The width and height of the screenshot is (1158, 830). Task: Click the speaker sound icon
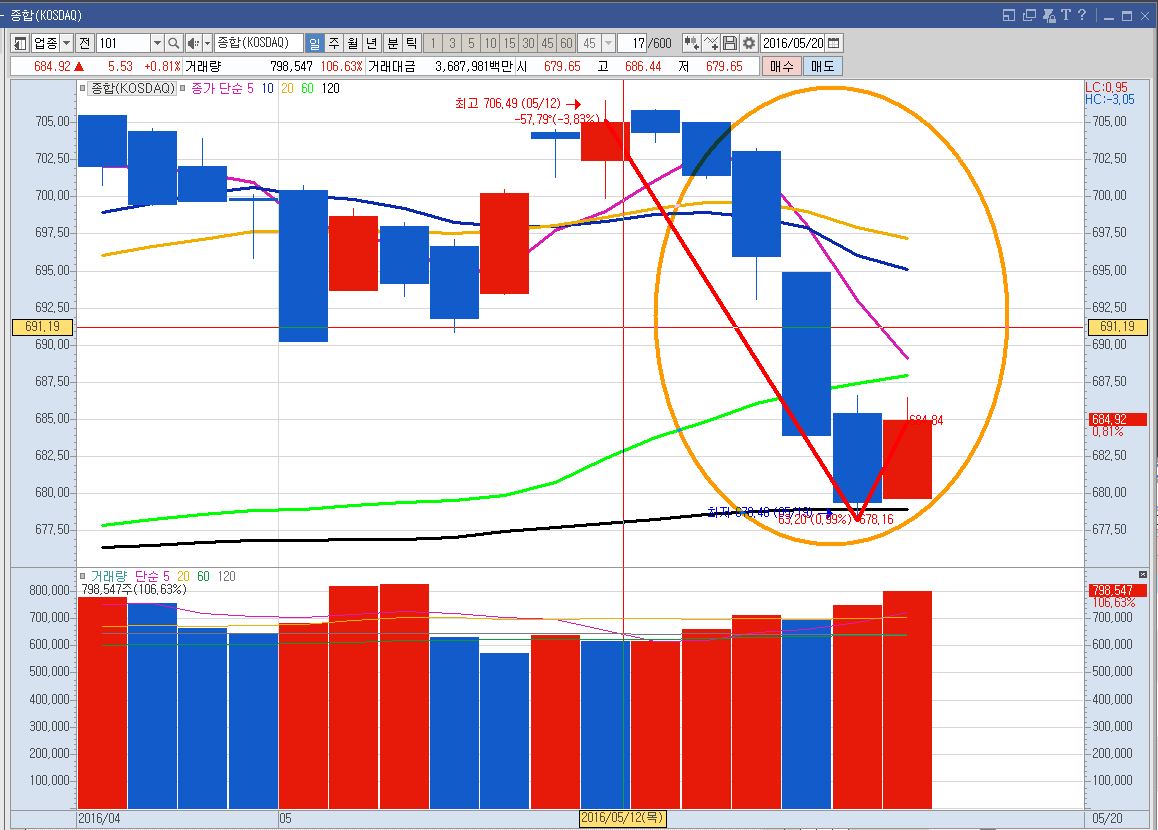[193, 43]
